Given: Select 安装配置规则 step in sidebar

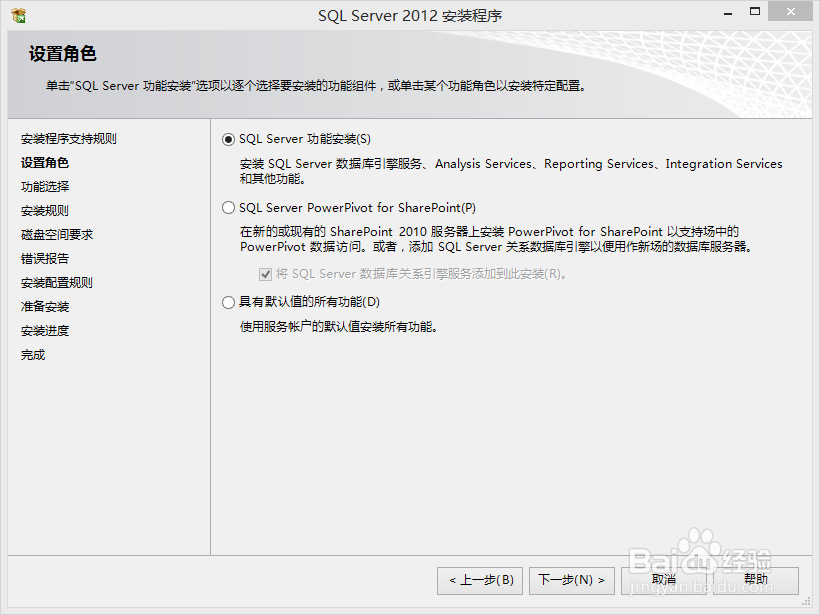Looking at the screenshot, I should click(x=56, y=283).
